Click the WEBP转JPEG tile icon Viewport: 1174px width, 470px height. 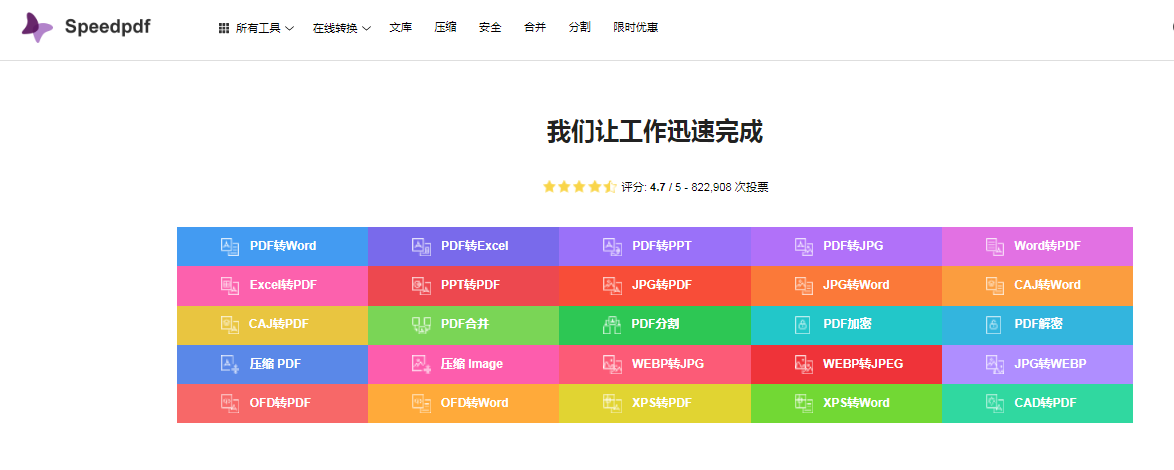point(804,364)
